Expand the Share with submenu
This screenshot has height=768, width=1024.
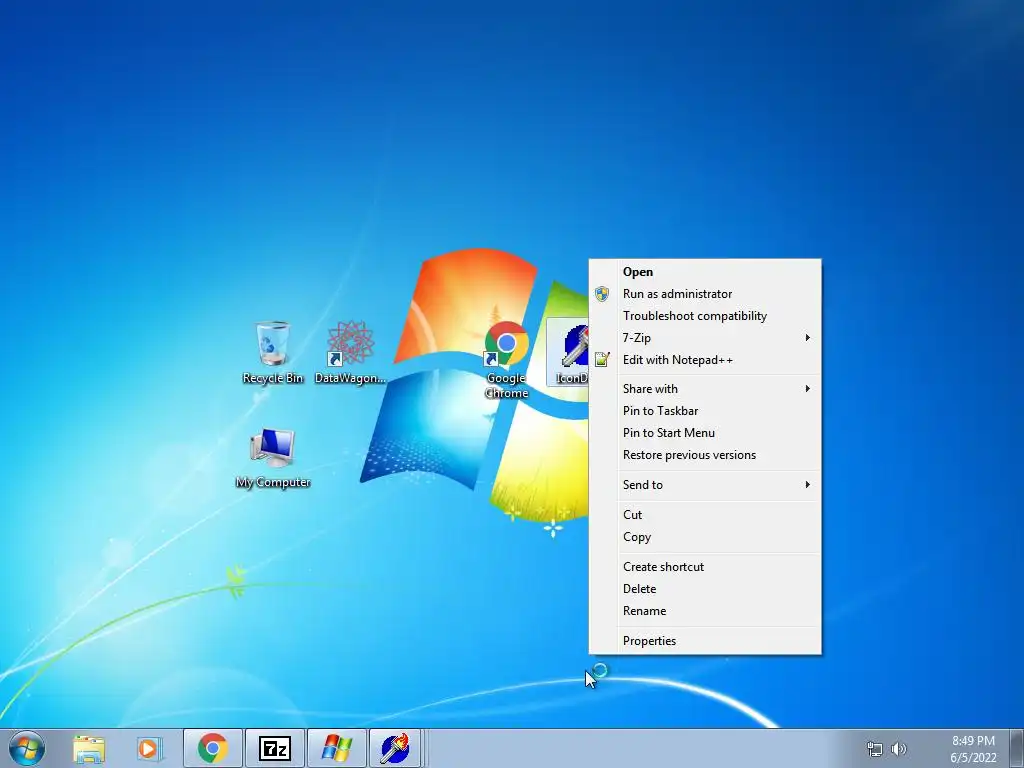(705, 389)
